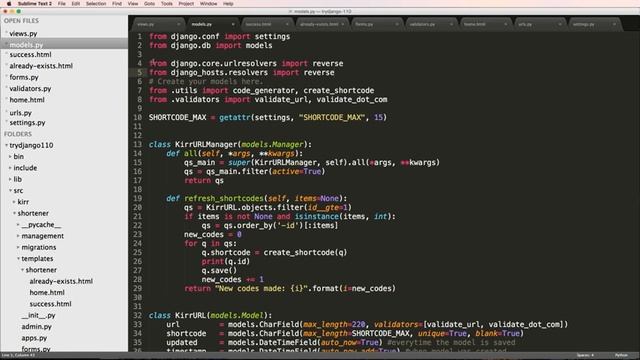Close forms.py in Open Files list

click(6, 77)
